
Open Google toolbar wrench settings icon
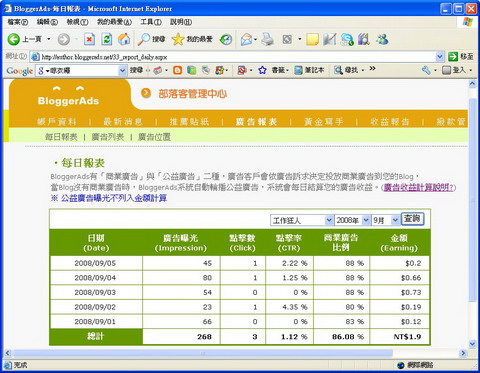click(x=426, y=70)
